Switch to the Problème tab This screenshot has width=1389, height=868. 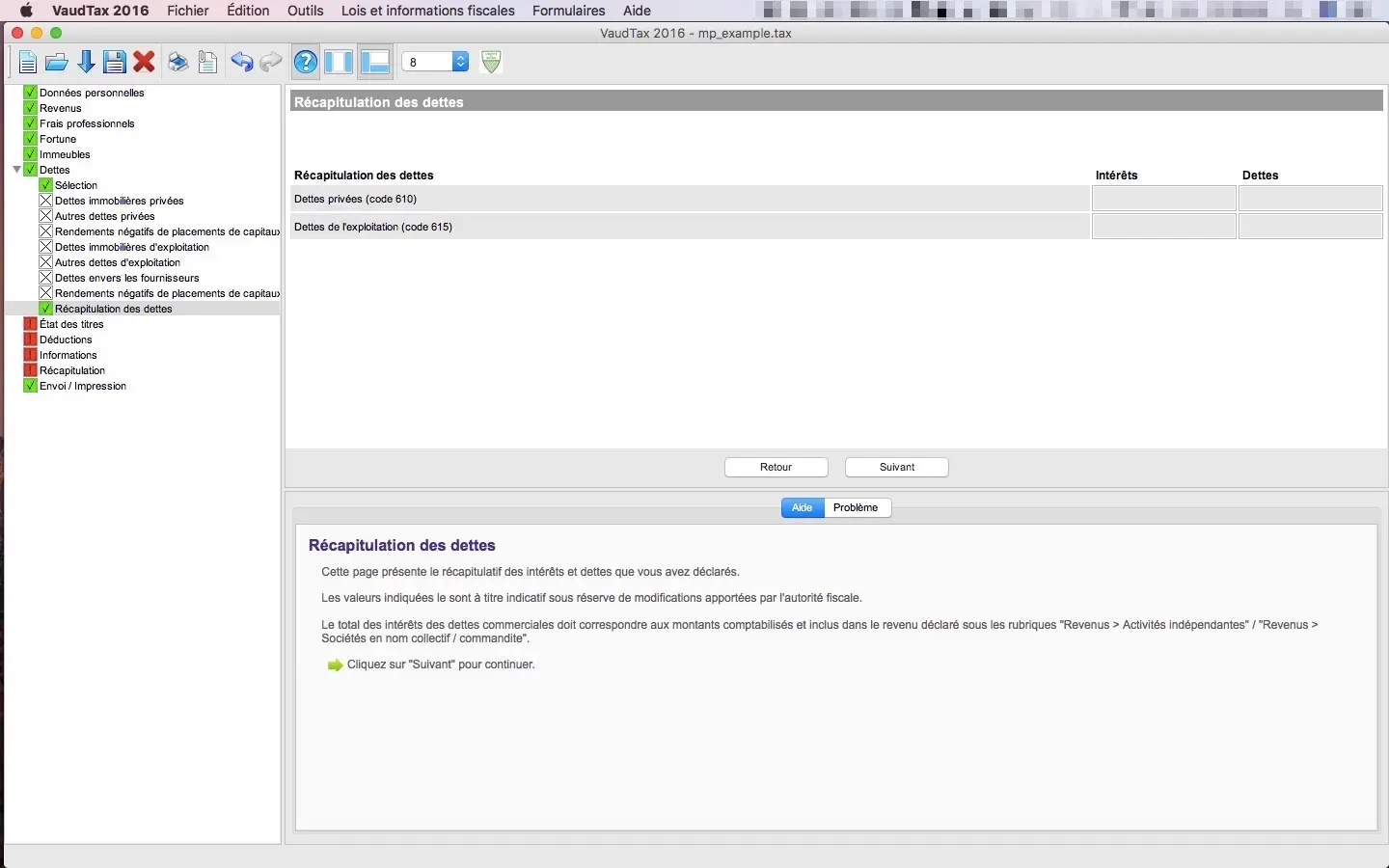[x=857, y=507]
